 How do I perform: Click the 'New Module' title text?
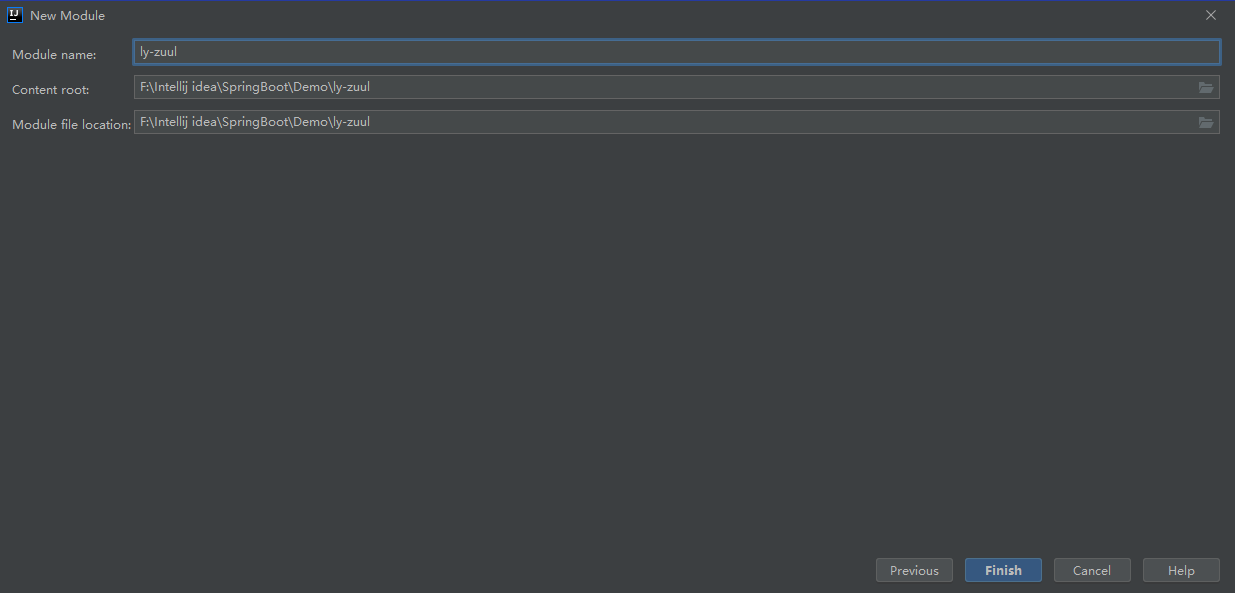coord(67,15)
